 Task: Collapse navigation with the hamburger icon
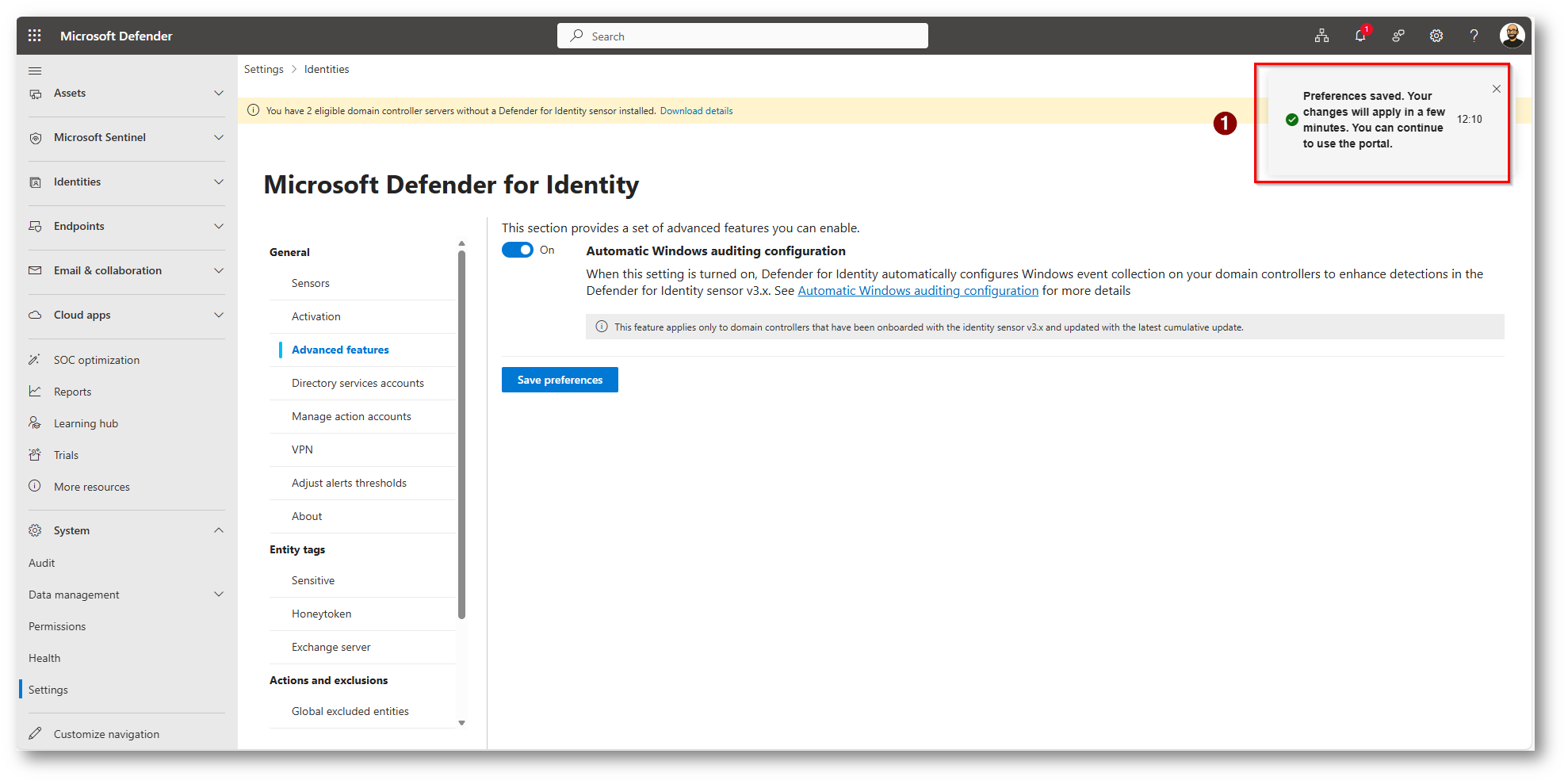[x=35, y=71]
